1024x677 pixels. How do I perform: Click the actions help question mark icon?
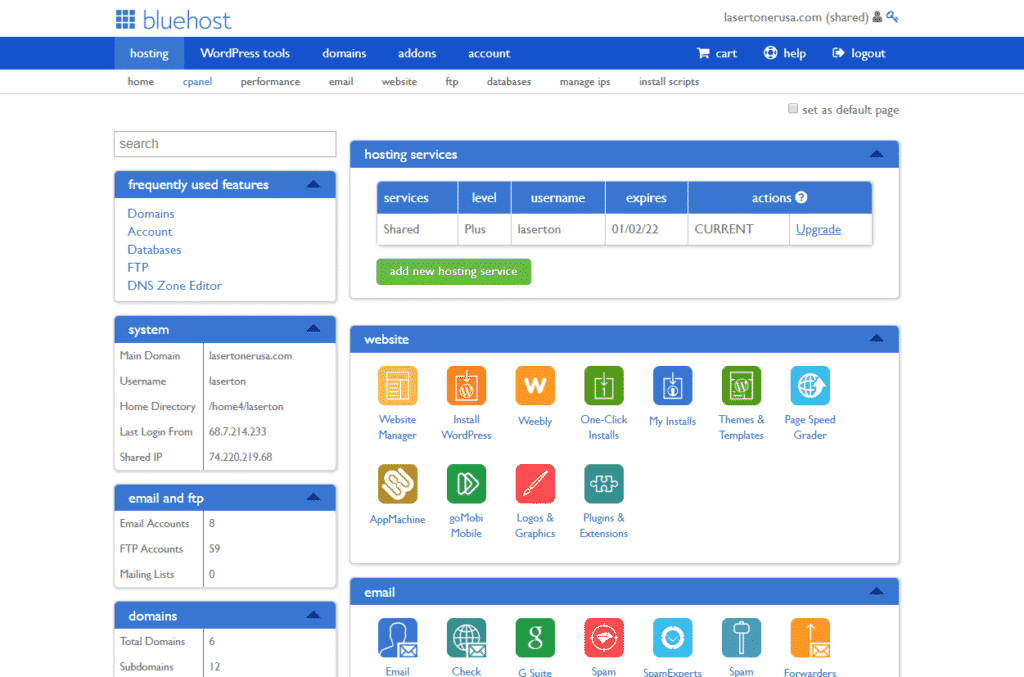click(x=801, y=197)
